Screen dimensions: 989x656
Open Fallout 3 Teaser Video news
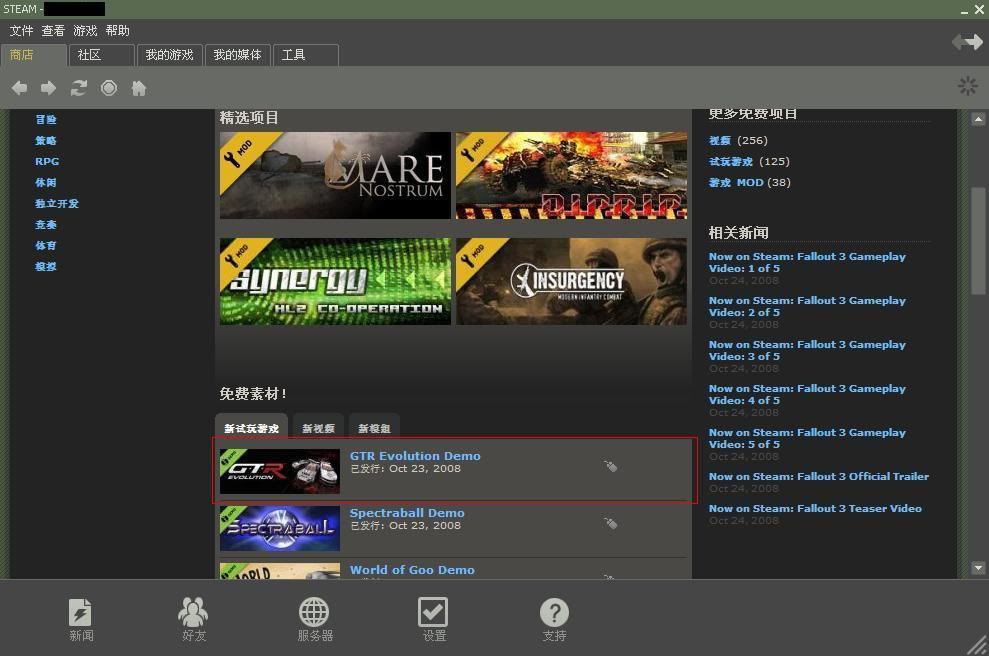[815, 508]
